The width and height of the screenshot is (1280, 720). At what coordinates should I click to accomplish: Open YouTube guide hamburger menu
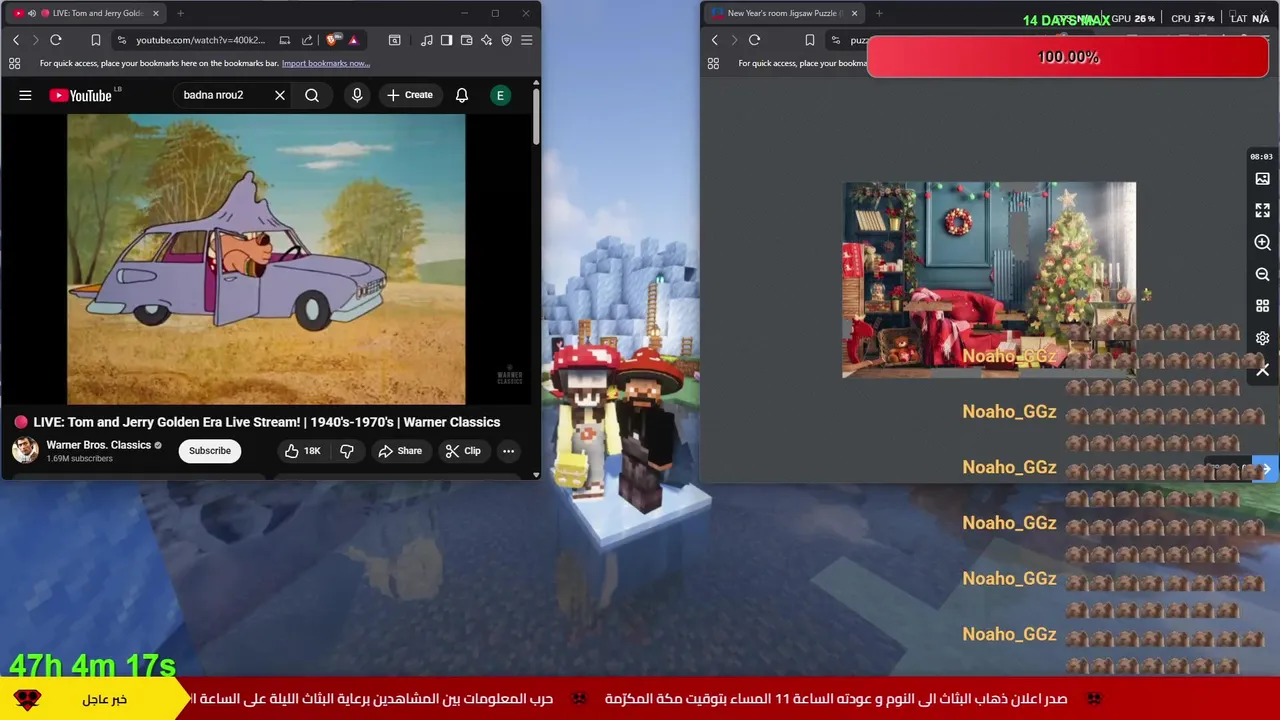(x=25, y=95)
